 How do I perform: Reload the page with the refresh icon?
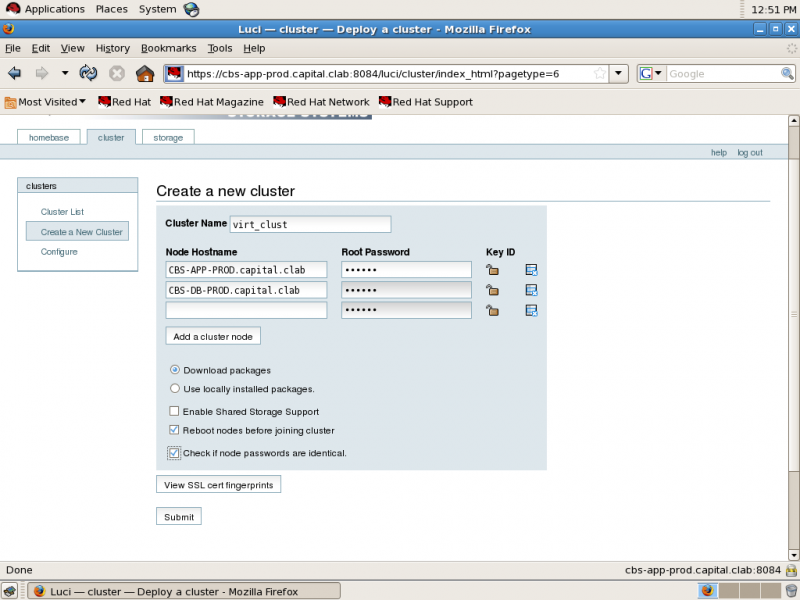(x=88, y=73)
